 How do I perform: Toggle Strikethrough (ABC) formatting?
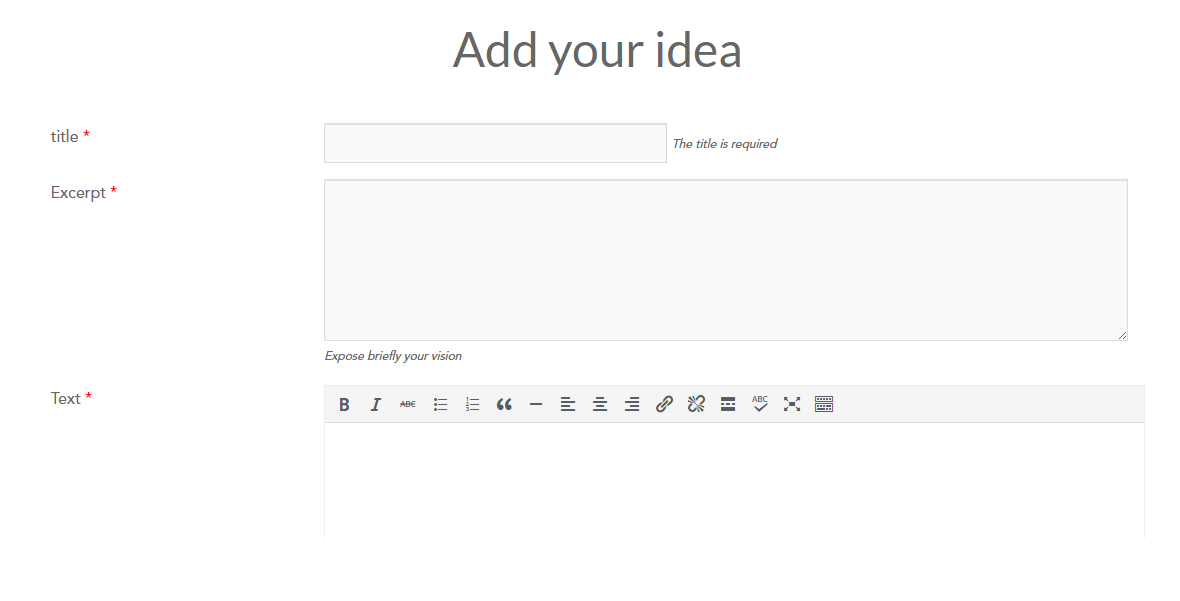coord(408,405)
